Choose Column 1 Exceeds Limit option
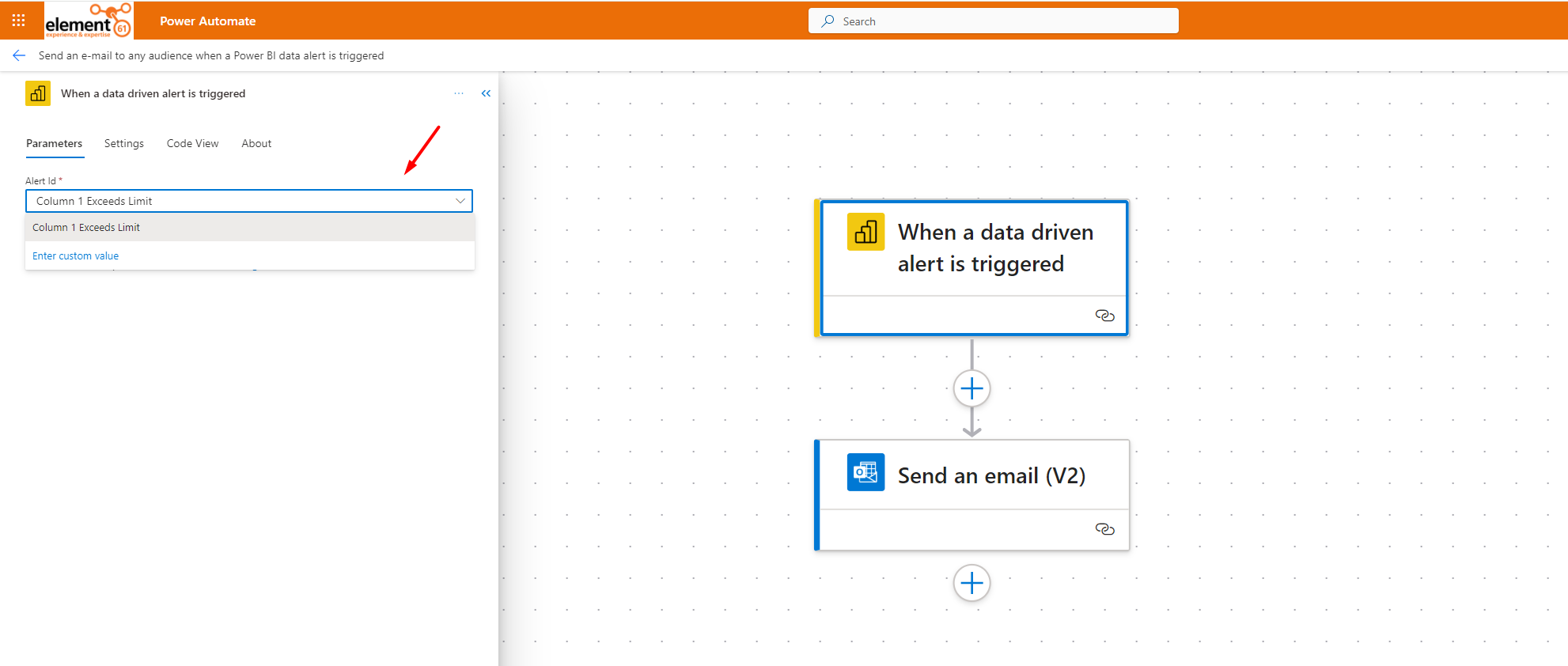Screen dimensions: 1568x666 [250, 228]
